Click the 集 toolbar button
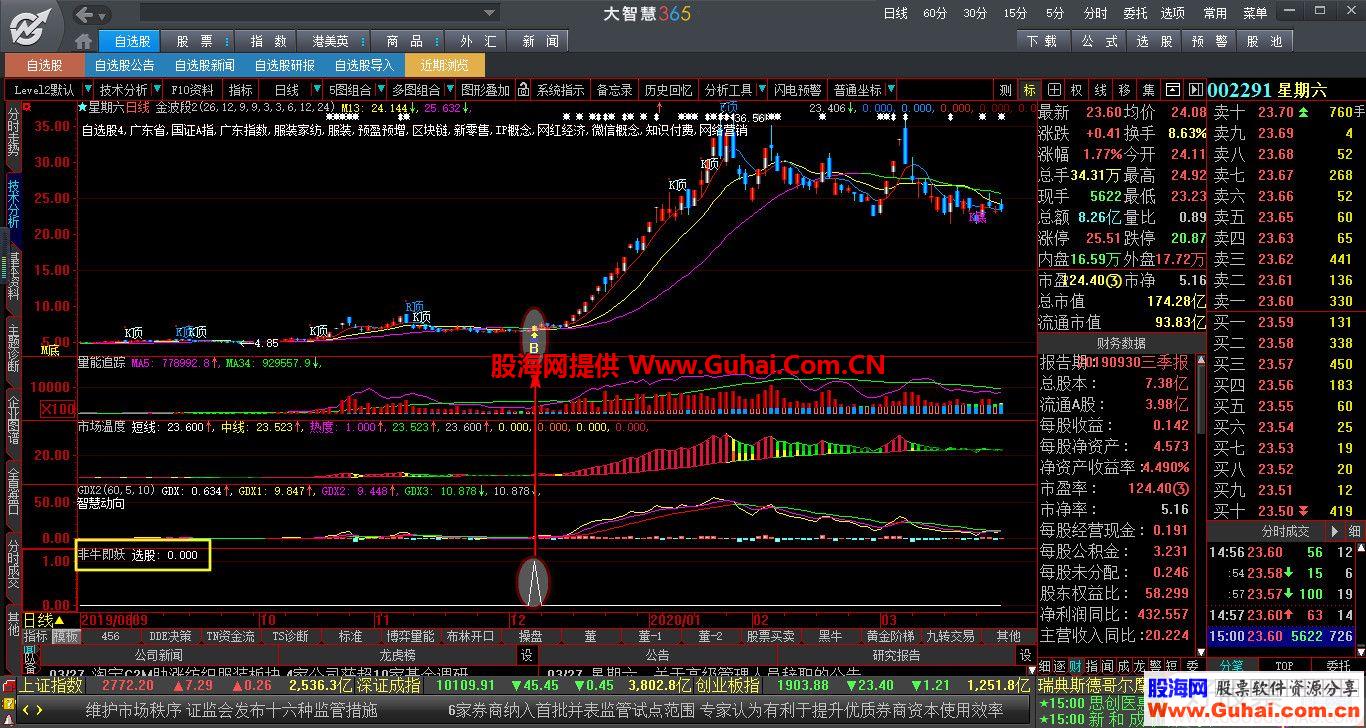The height and width of the screenshot is (728, 1366). 1148,89
